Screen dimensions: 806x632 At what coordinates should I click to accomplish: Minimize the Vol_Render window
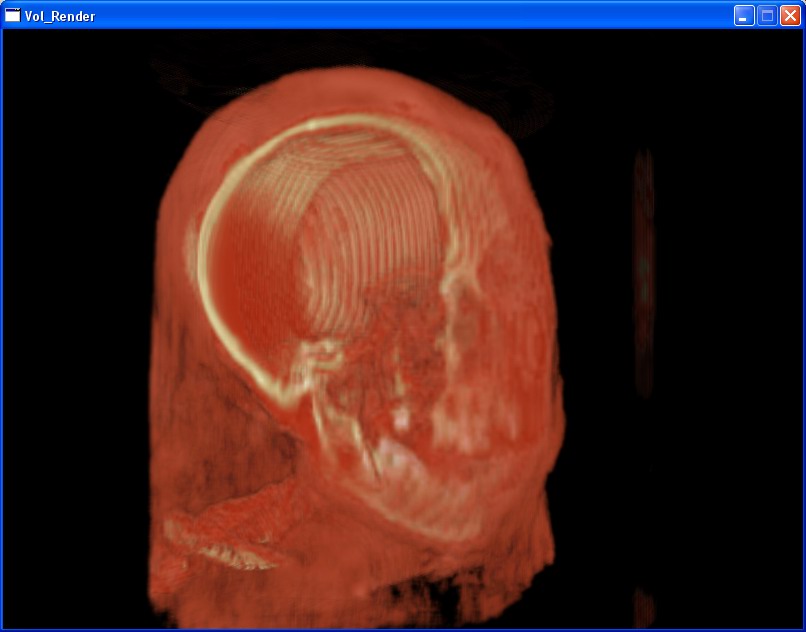[744, 15]
